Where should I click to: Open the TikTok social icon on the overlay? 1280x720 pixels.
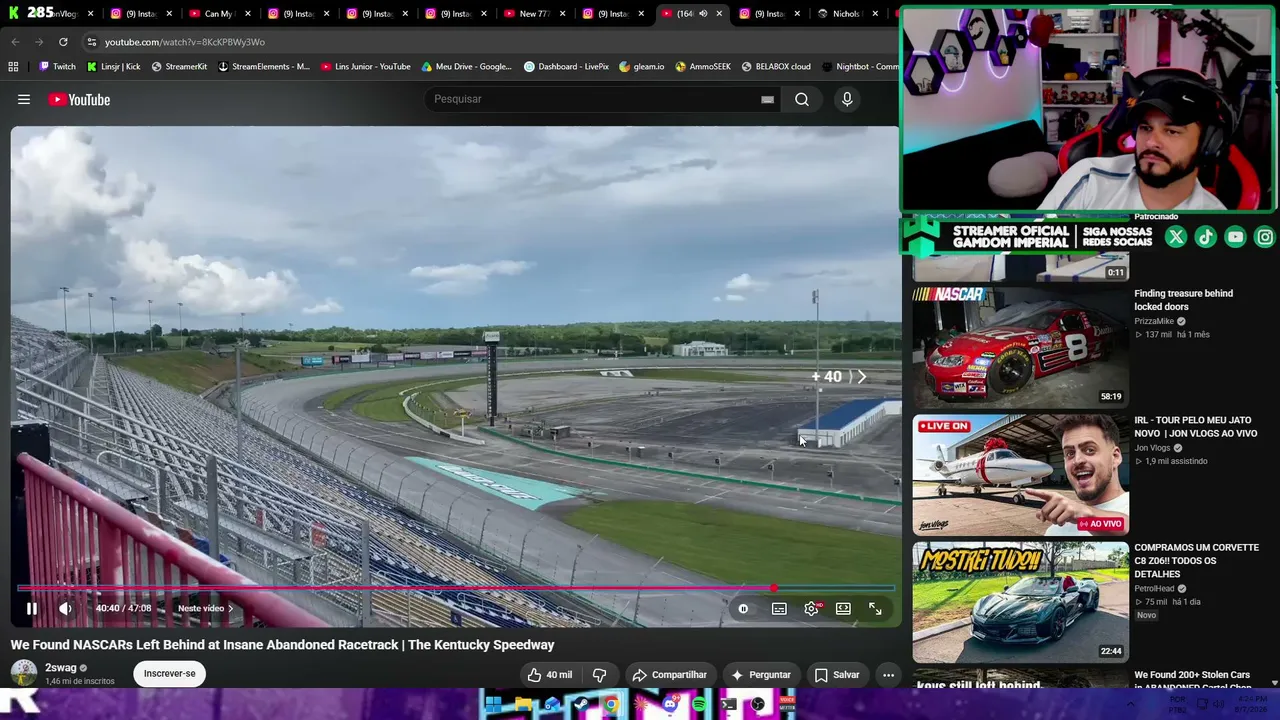(1206, 237)
